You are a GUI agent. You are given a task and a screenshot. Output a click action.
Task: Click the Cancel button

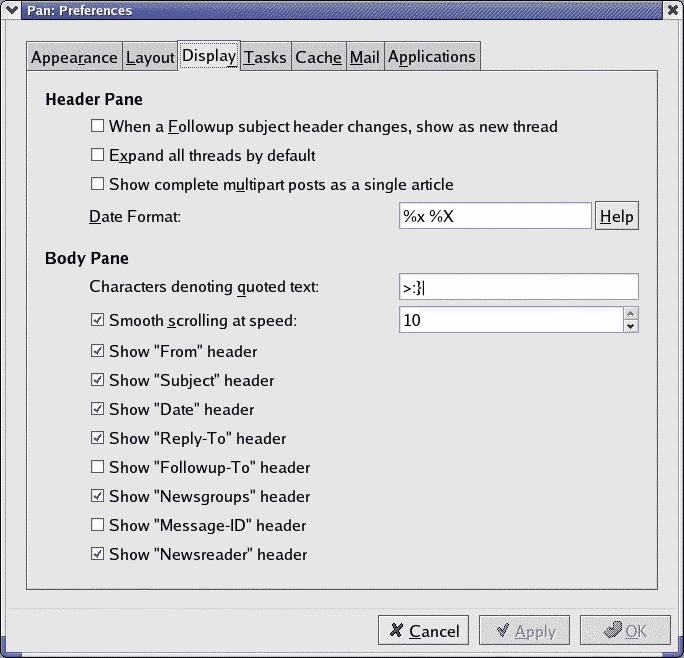click(x=424, y=631)
